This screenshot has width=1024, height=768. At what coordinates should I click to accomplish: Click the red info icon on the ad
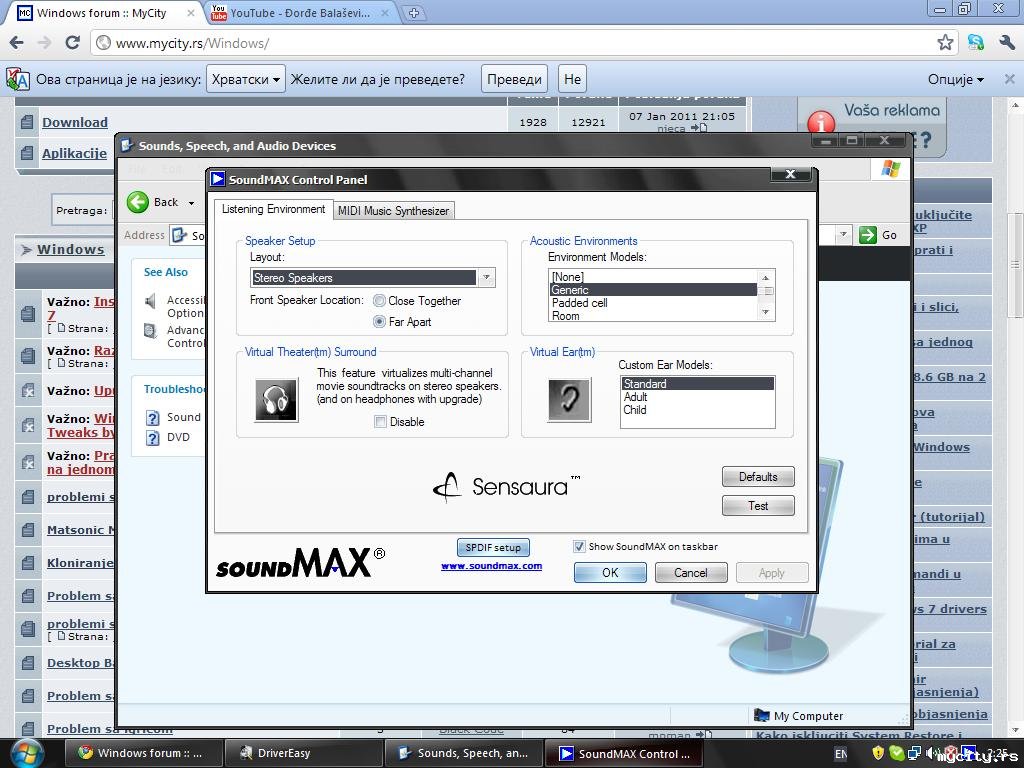[x=821, y=123]
